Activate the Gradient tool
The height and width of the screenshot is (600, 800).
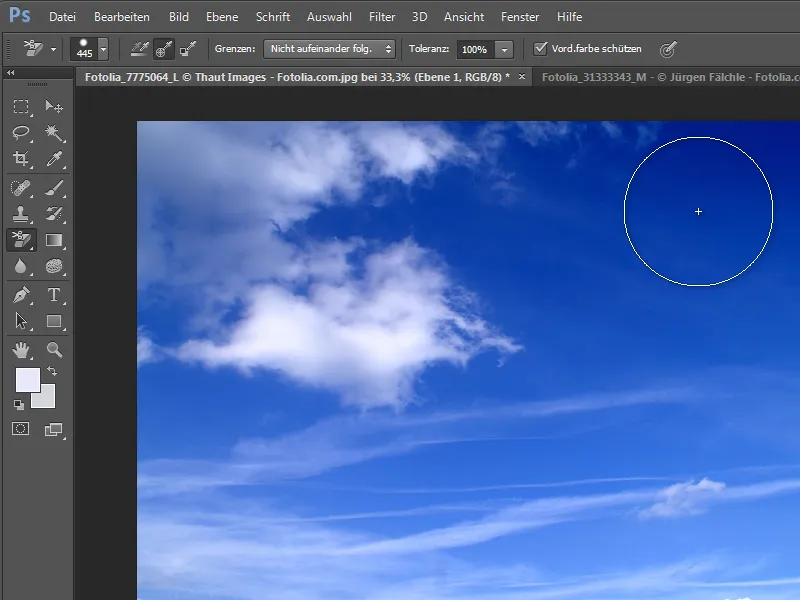pos(54,240)
